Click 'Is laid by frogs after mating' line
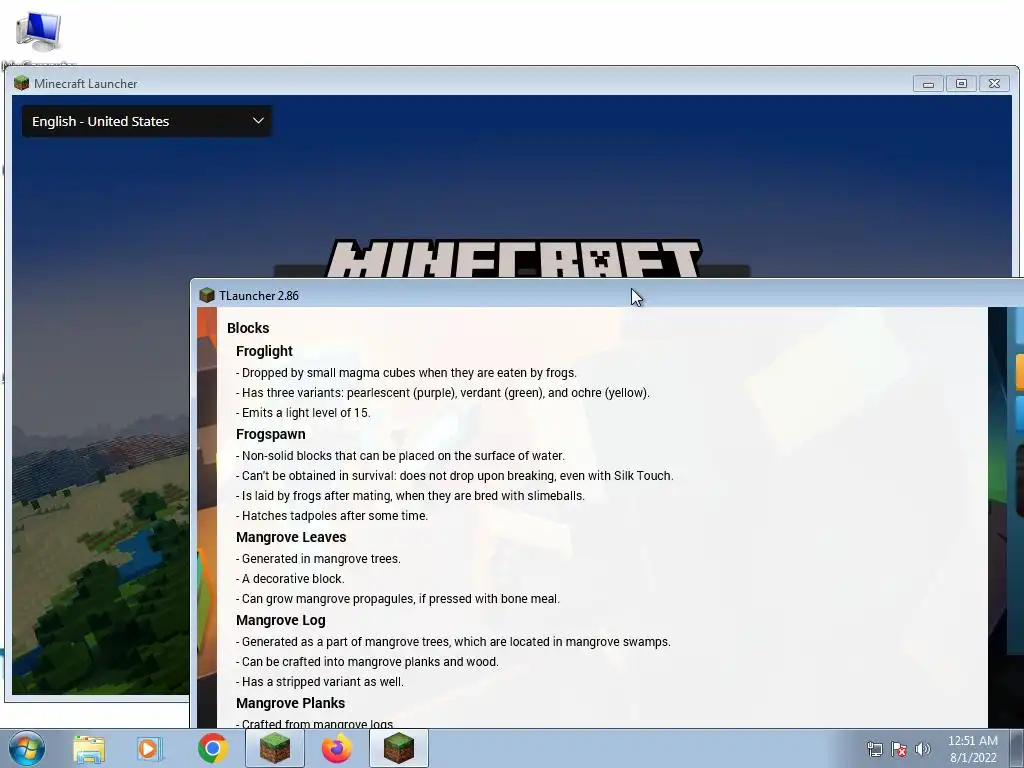The width and height of the screenshot is (1024, 768). click(x=410, y=496)
